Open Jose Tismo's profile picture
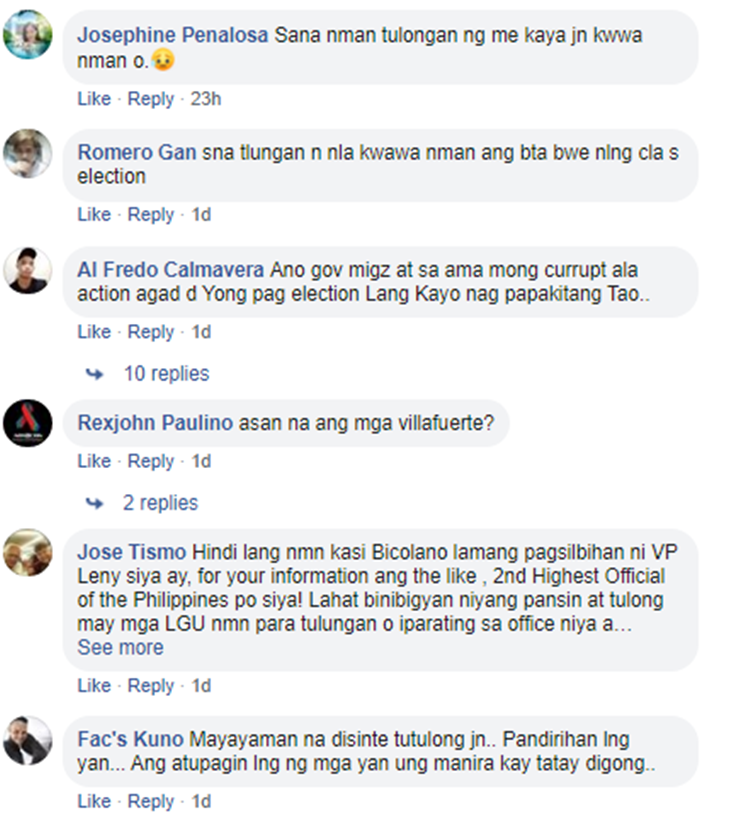The width and height of the screenshot is (750, 825). coord(27,552)
